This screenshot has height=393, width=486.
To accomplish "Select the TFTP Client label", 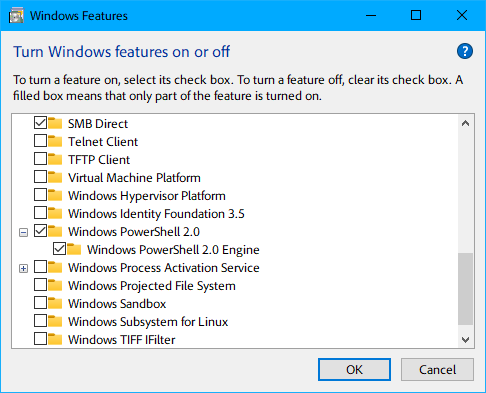I will [x=99, y=160].
